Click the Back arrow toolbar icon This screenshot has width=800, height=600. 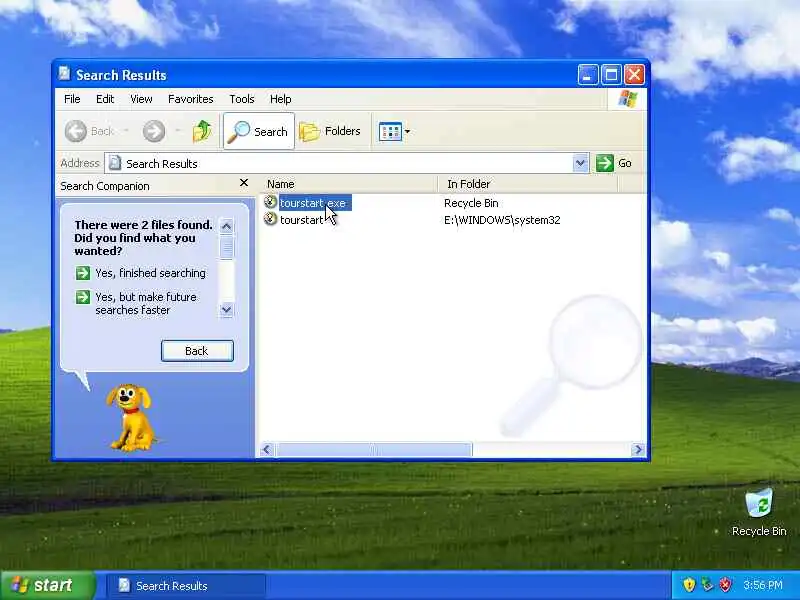click(76, 132)
